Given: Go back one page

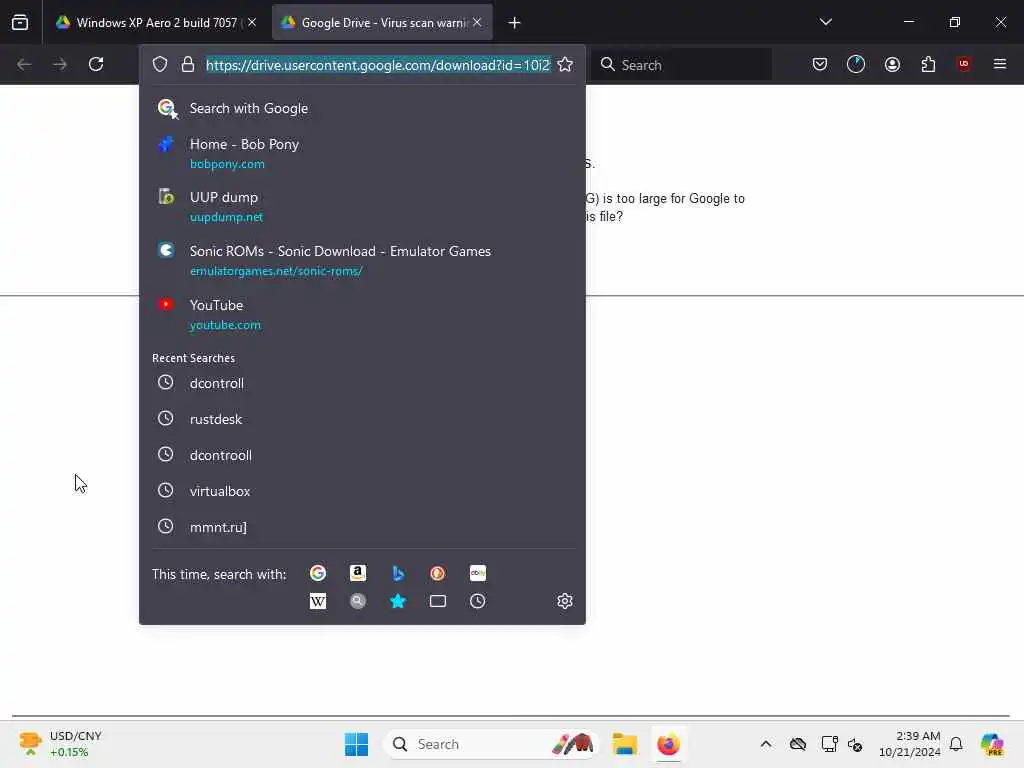Looking at the screenshot, I should point(24,64).
